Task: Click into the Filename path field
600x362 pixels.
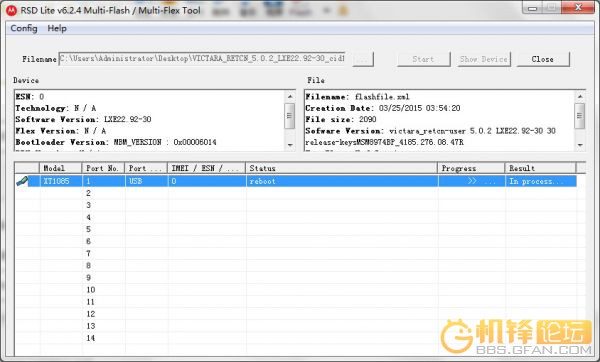Action: pos(202,59)
